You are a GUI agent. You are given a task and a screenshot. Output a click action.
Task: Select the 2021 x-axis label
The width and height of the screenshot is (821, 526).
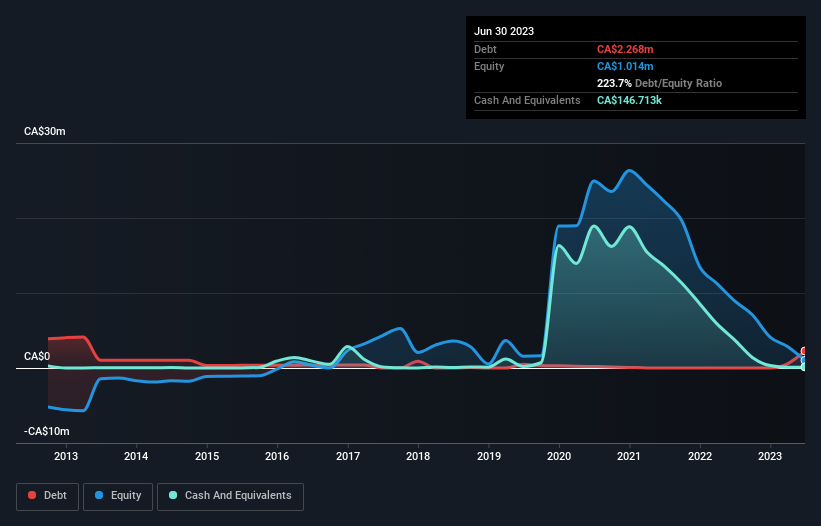(629, 456)
